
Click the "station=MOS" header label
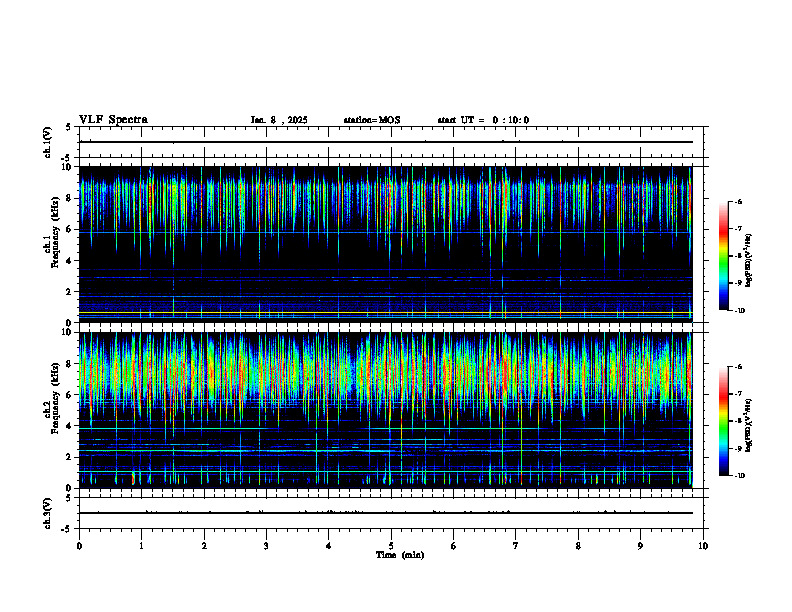click(x=372, y=120)
